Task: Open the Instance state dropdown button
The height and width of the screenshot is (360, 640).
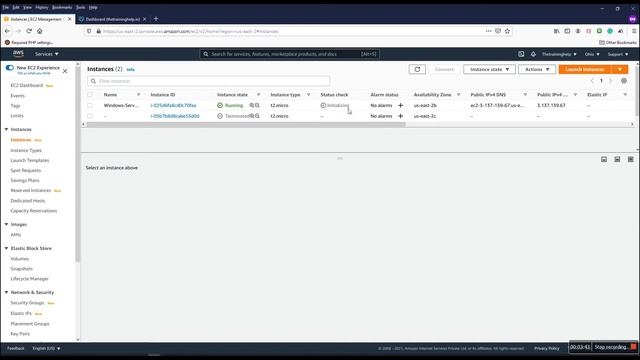Action: tap(489, 69)
